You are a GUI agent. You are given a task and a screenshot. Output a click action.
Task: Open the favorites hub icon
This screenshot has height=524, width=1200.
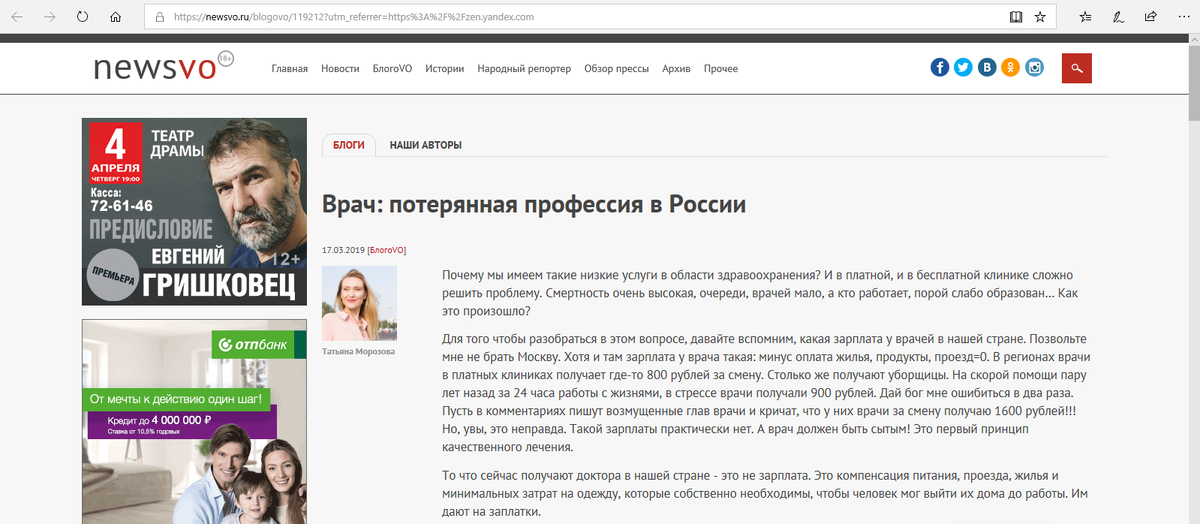click(x=1086, y=17)
